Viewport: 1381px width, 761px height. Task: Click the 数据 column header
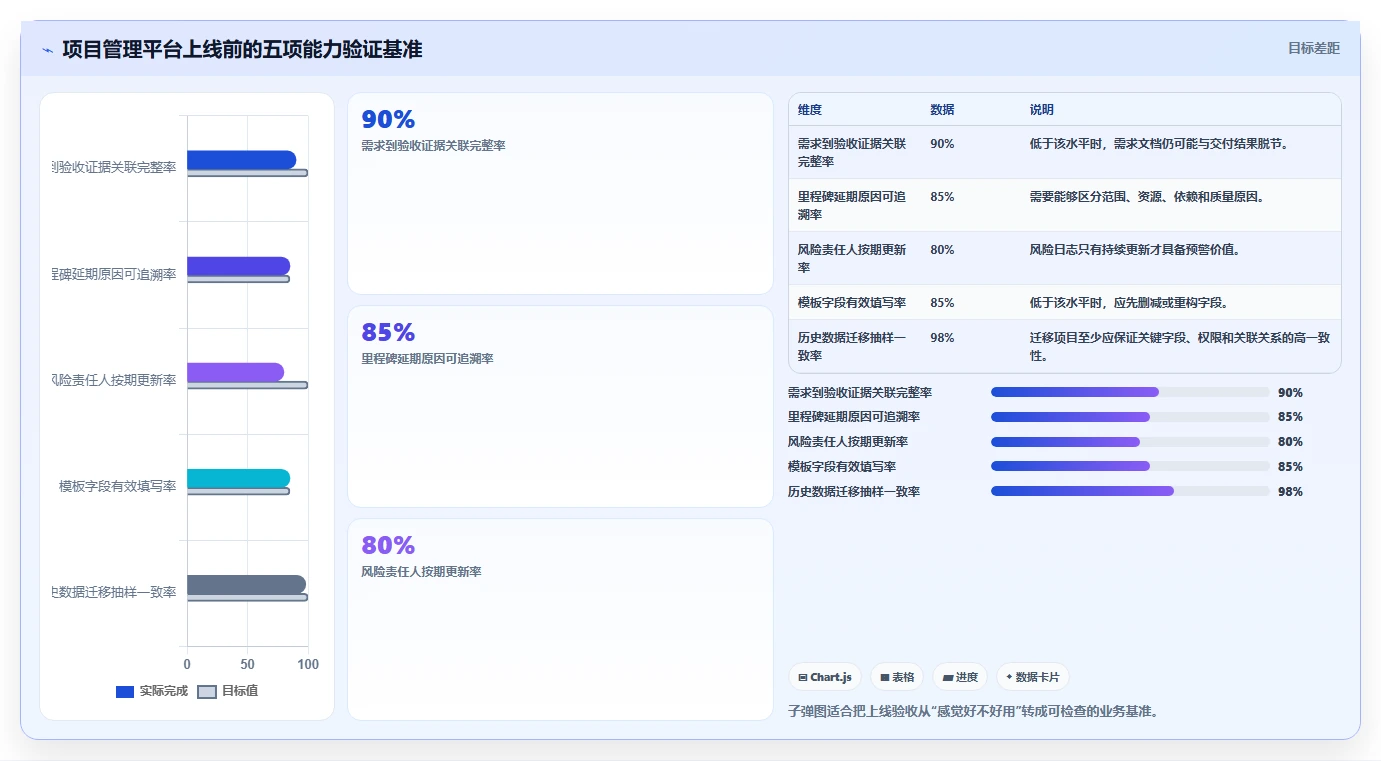pyautogui.click(x=942, y=110)
